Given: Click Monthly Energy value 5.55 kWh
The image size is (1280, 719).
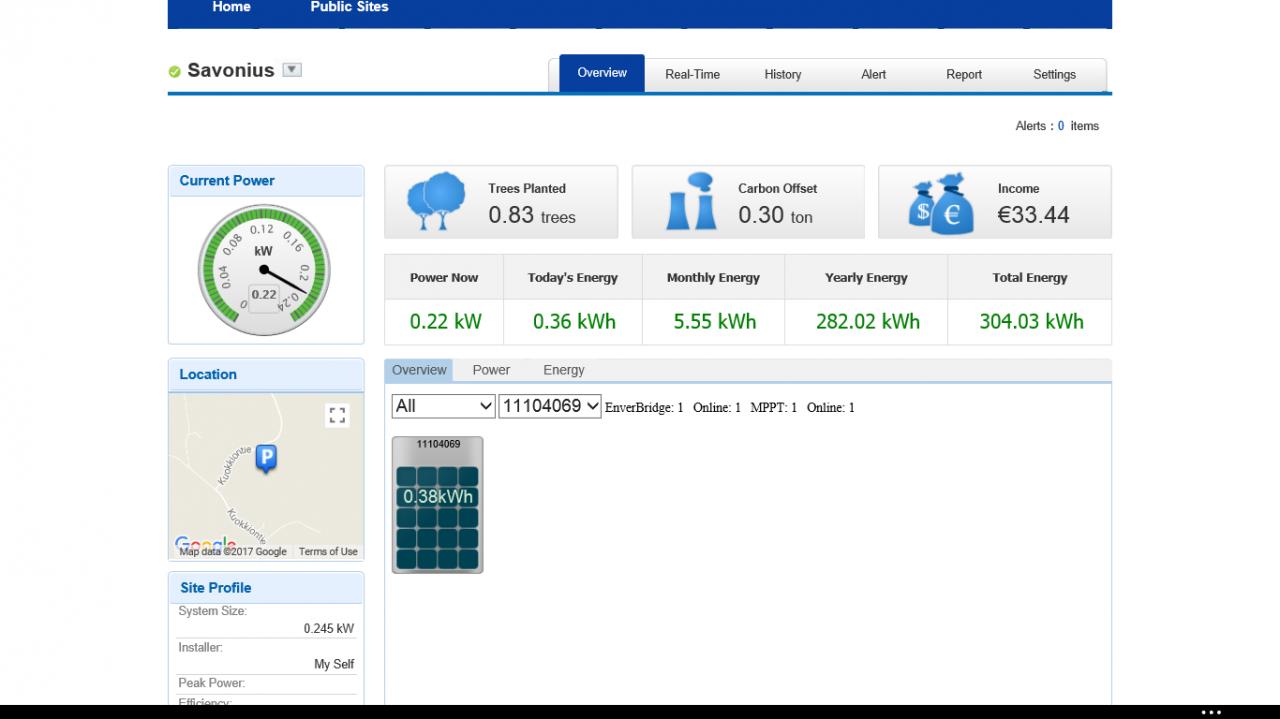Looking at the screenshot, I should point(715,321).
